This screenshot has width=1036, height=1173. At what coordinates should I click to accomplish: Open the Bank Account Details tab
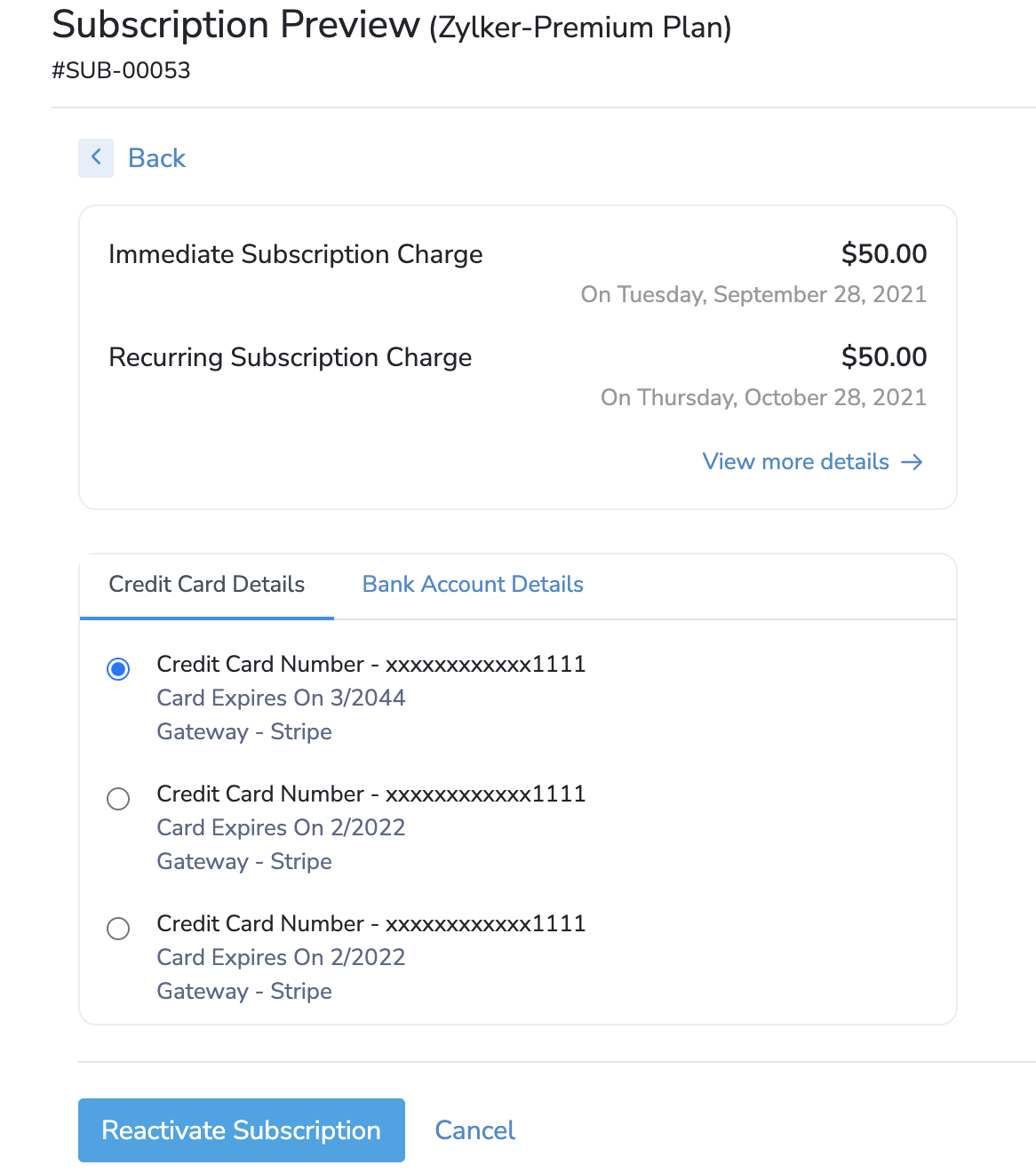coord(473,585)
